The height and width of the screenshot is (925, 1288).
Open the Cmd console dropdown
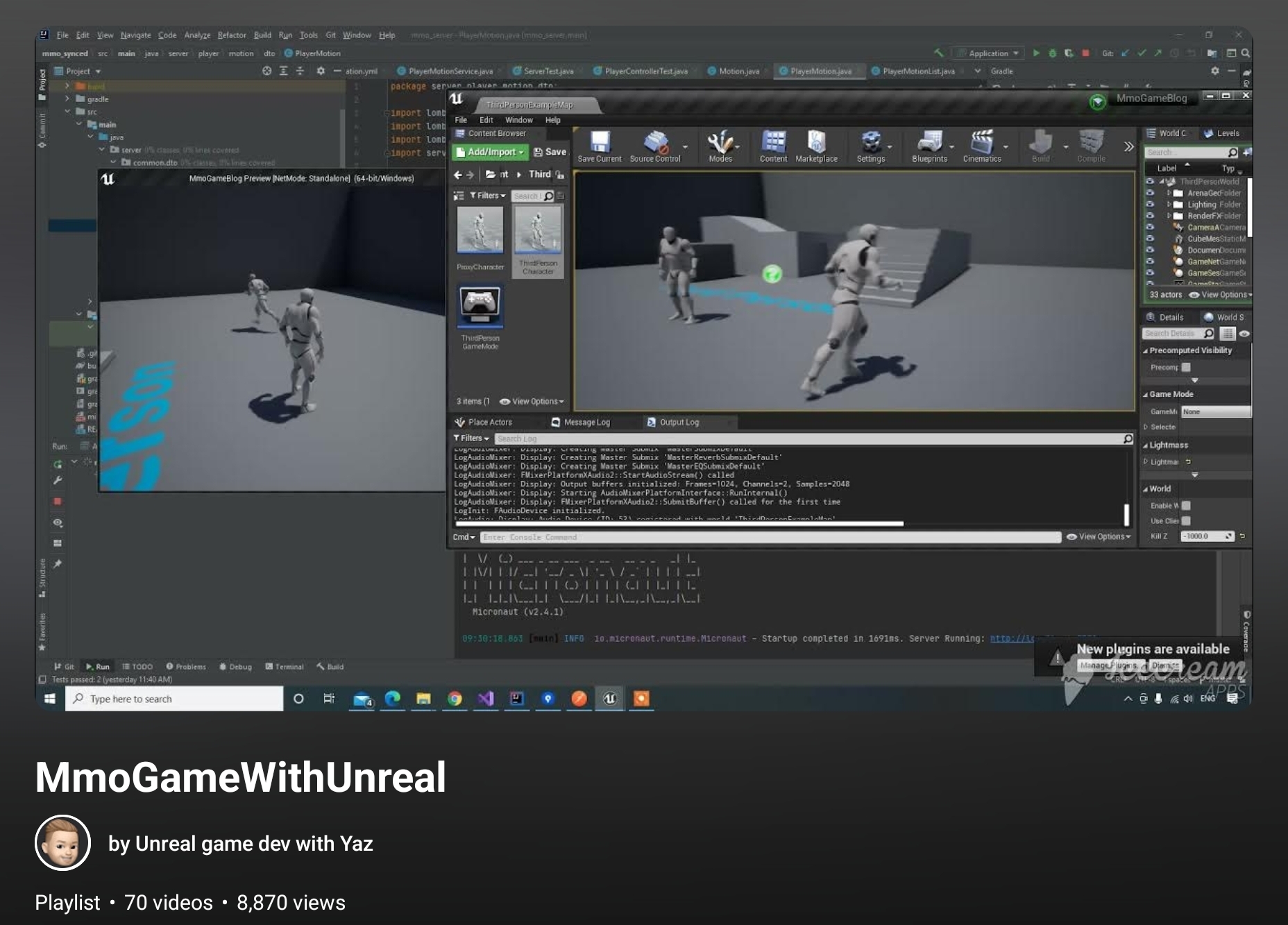coord(464,537)
